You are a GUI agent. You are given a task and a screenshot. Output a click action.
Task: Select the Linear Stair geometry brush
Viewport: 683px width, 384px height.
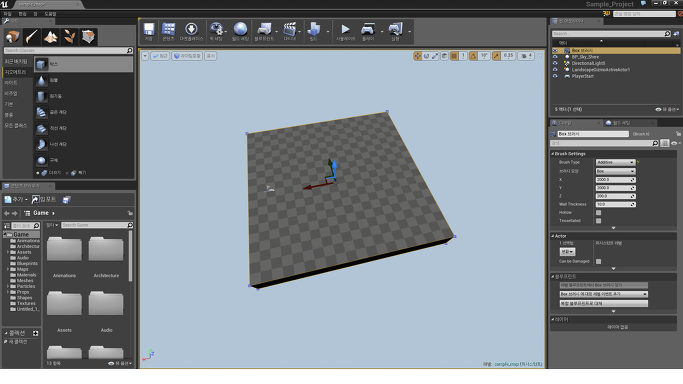84,128
